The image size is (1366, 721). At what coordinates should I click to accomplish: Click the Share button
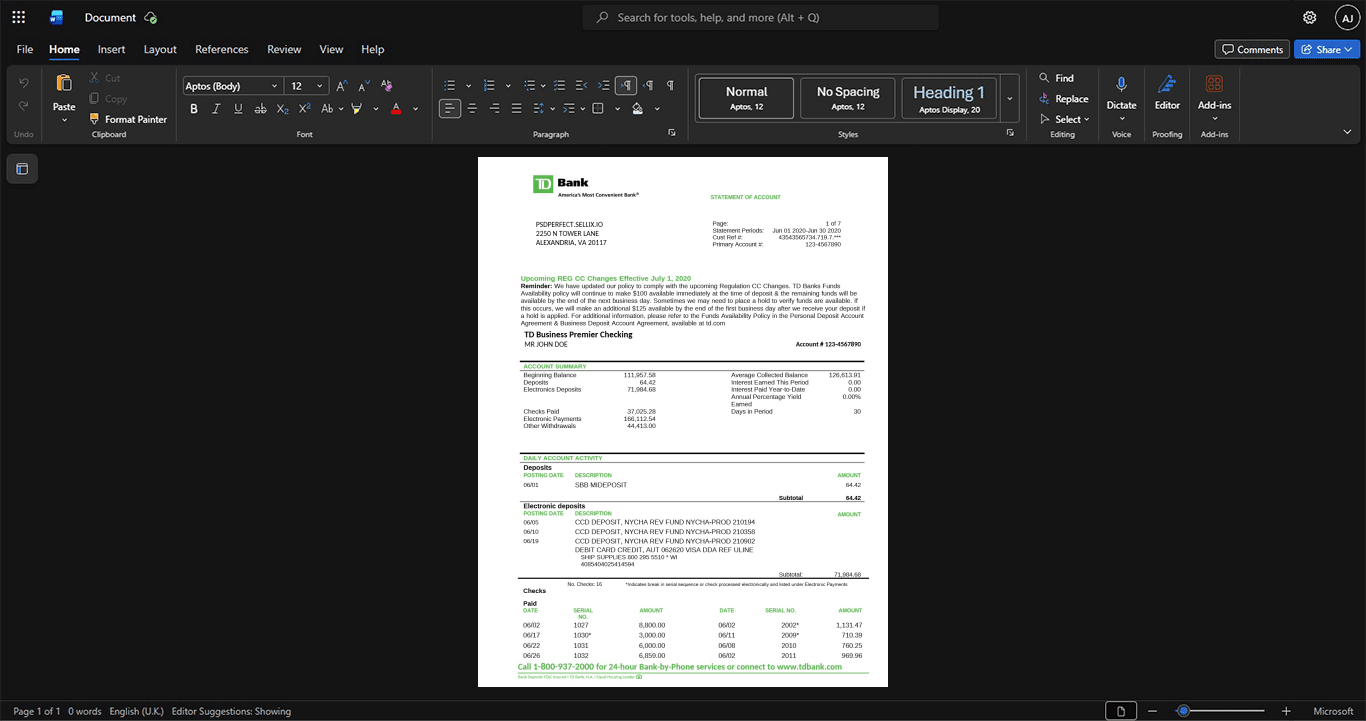[1327, 49]
